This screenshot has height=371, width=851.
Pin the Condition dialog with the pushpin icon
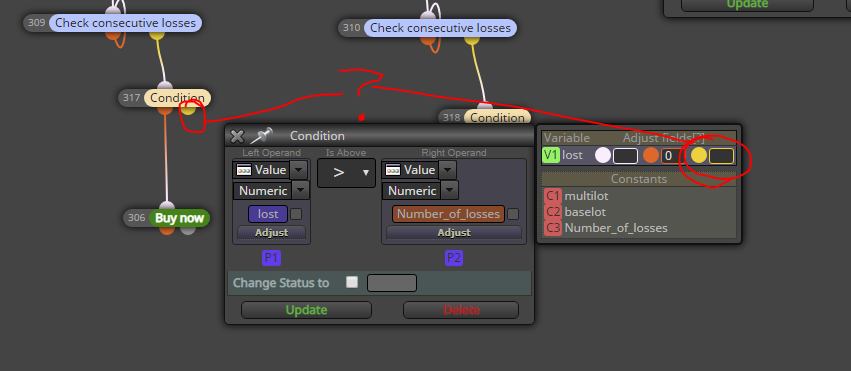263,136
